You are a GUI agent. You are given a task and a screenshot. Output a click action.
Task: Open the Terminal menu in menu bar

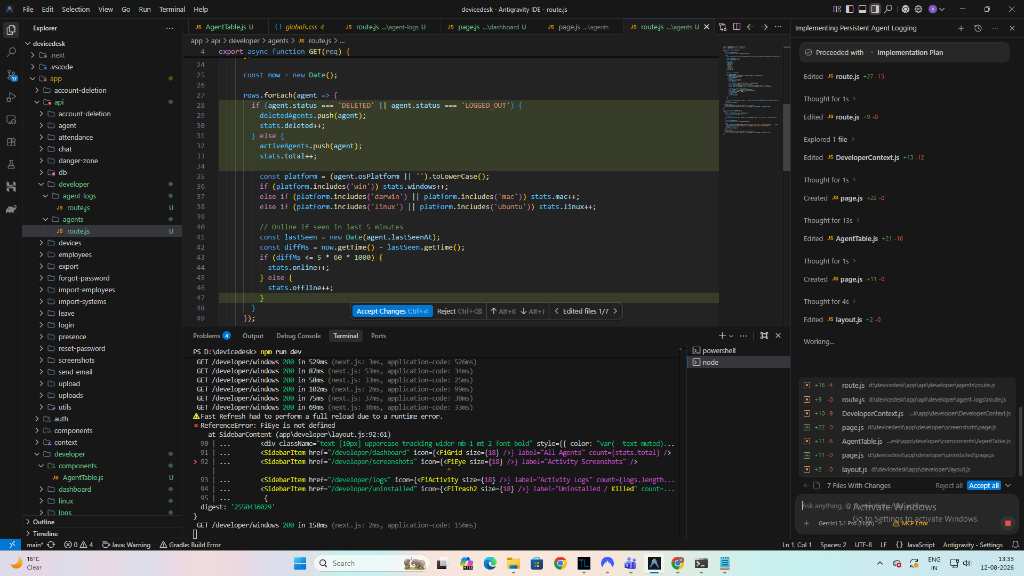pos(172,9)
